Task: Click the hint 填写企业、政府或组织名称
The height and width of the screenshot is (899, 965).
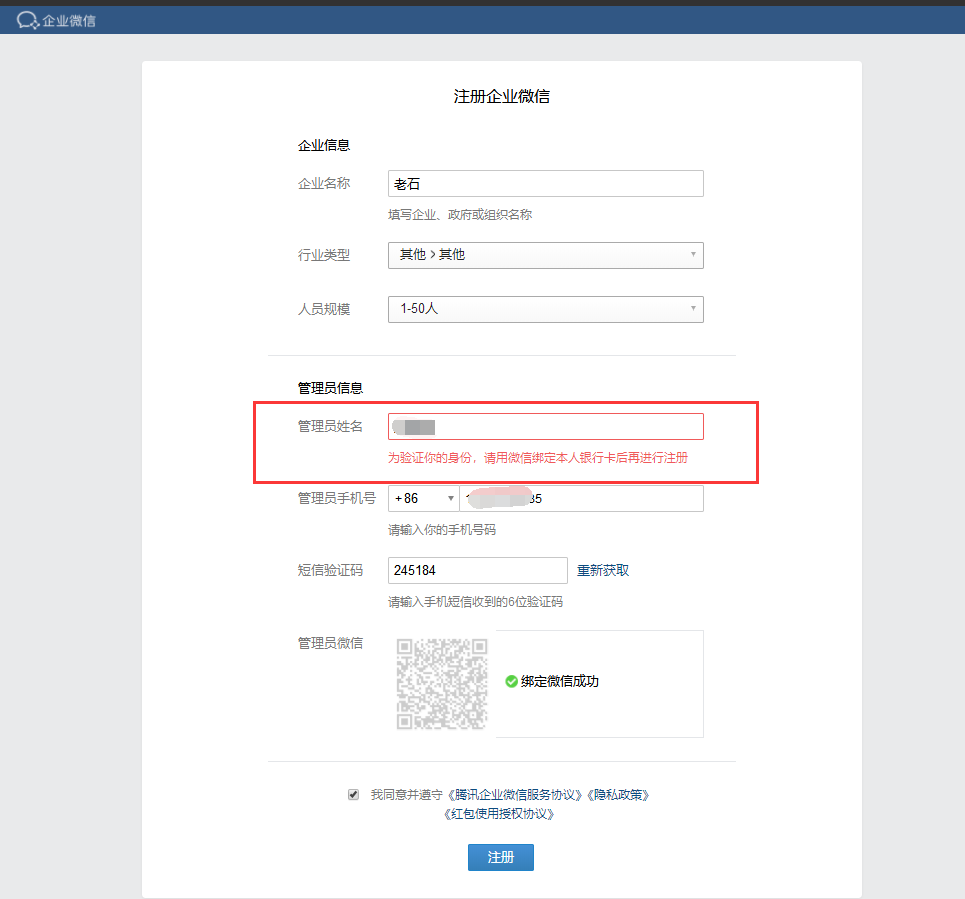Action: click(460, 215)
